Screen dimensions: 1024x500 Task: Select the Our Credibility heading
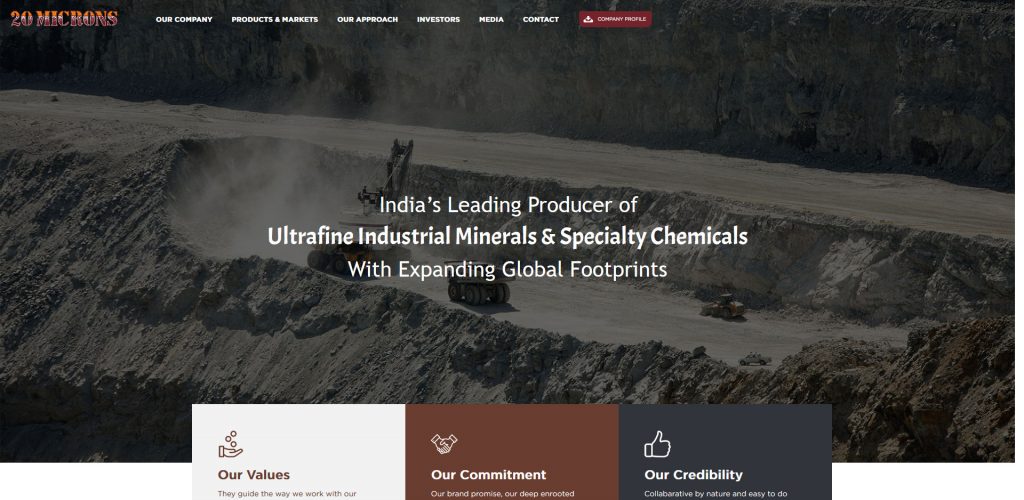[694, 475]
